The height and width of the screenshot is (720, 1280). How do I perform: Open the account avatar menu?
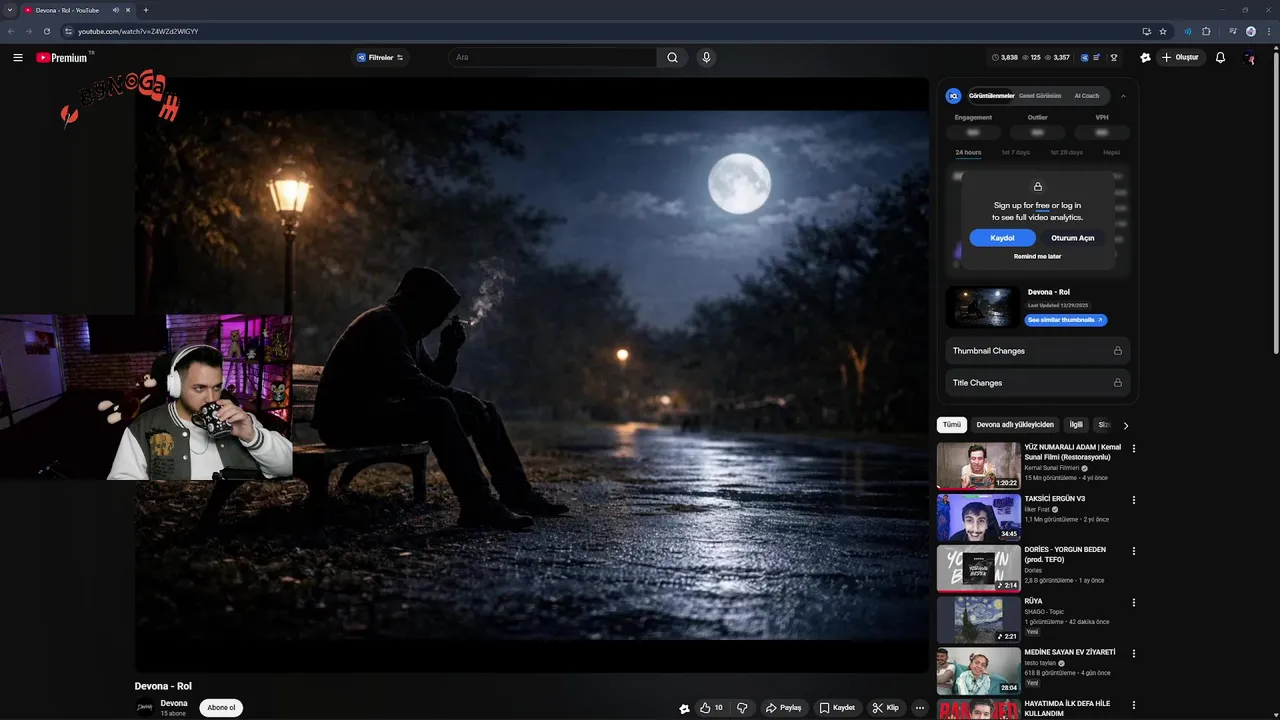point(1249,58)
